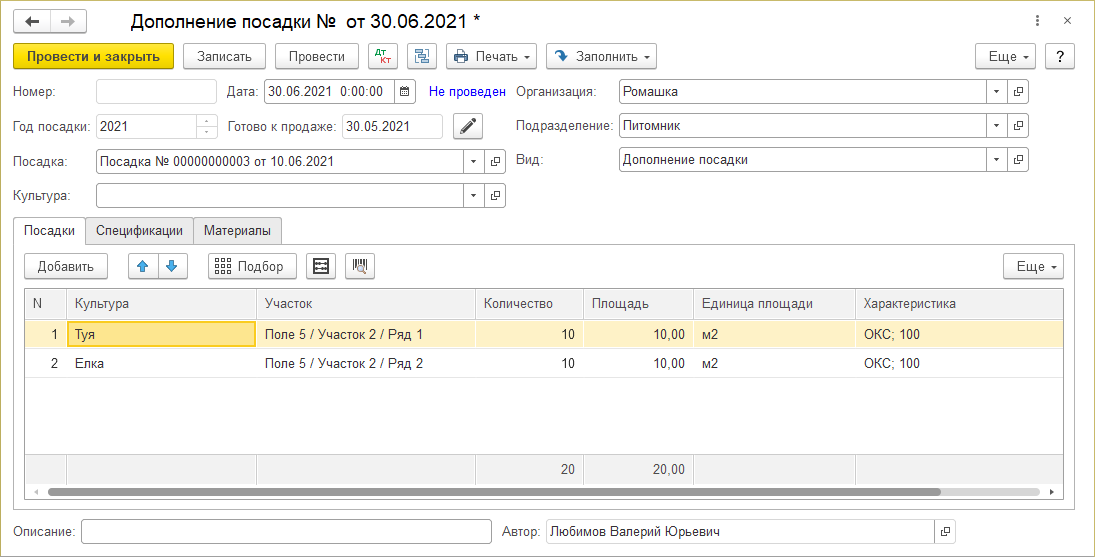Click the Готово к продаже date field
Screen dimensions: 1095x557
pyautogui.click(x=392, y=126)
